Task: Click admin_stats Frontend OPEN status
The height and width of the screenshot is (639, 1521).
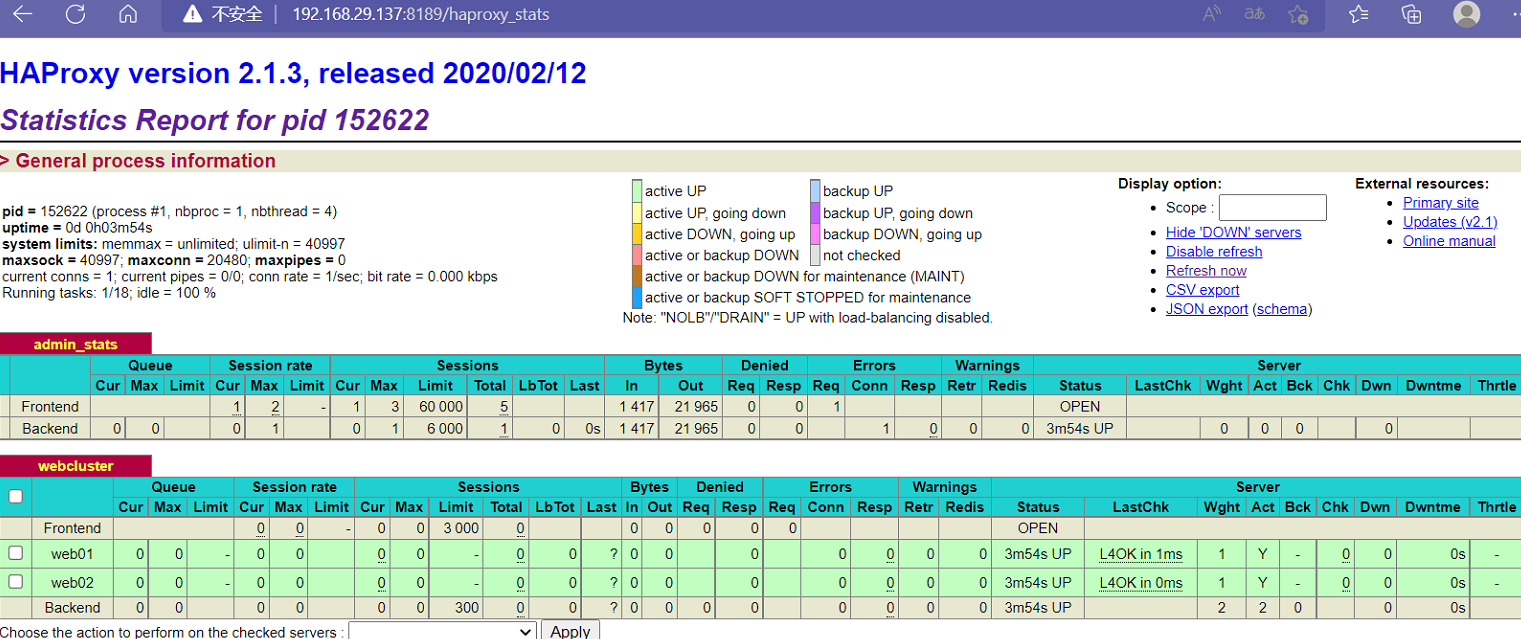Action: (x=1080, y=407)
